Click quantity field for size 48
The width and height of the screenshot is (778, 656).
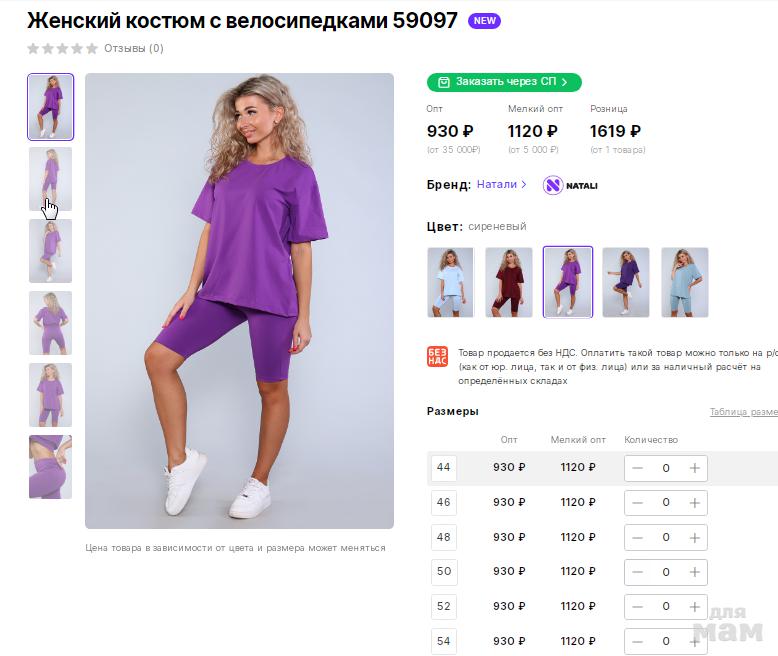[666, 537]
